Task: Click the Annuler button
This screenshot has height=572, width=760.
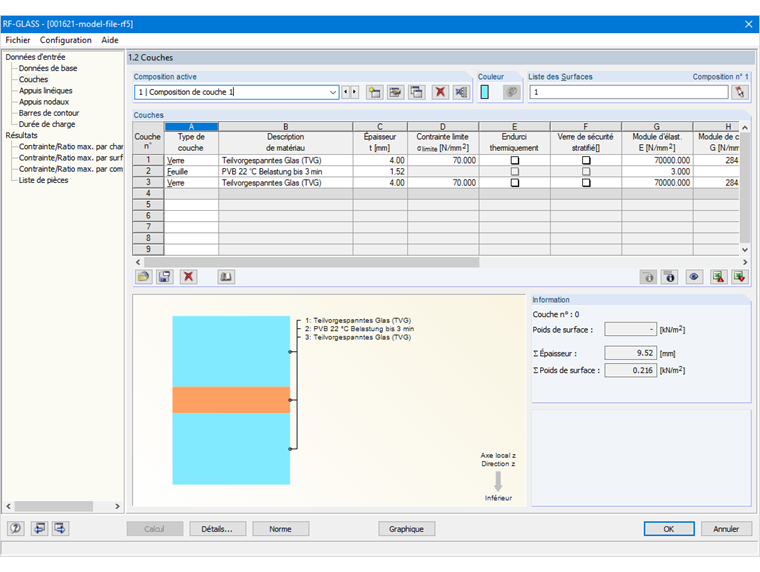Action: [x=726, y=529]
